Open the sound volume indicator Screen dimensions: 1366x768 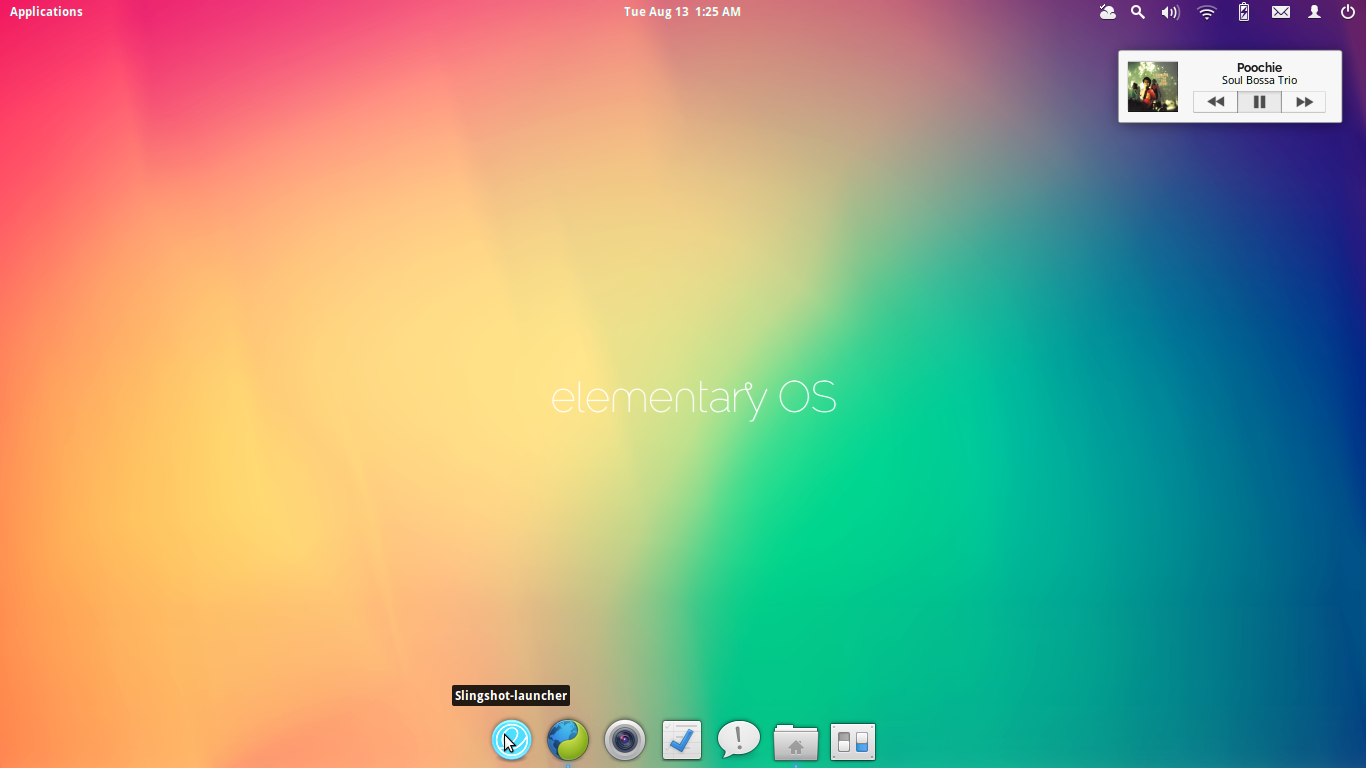tap(1170, 12)
